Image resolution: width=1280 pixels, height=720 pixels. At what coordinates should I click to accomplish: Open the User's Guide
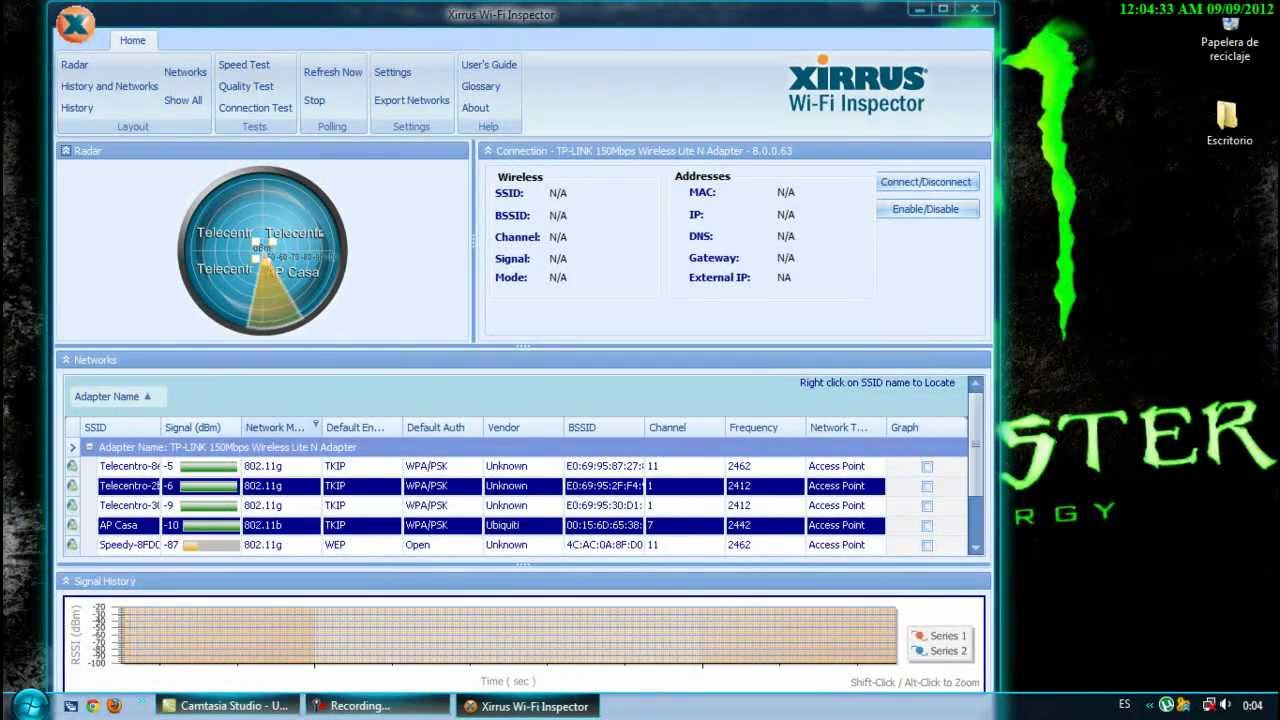point(489,65)
